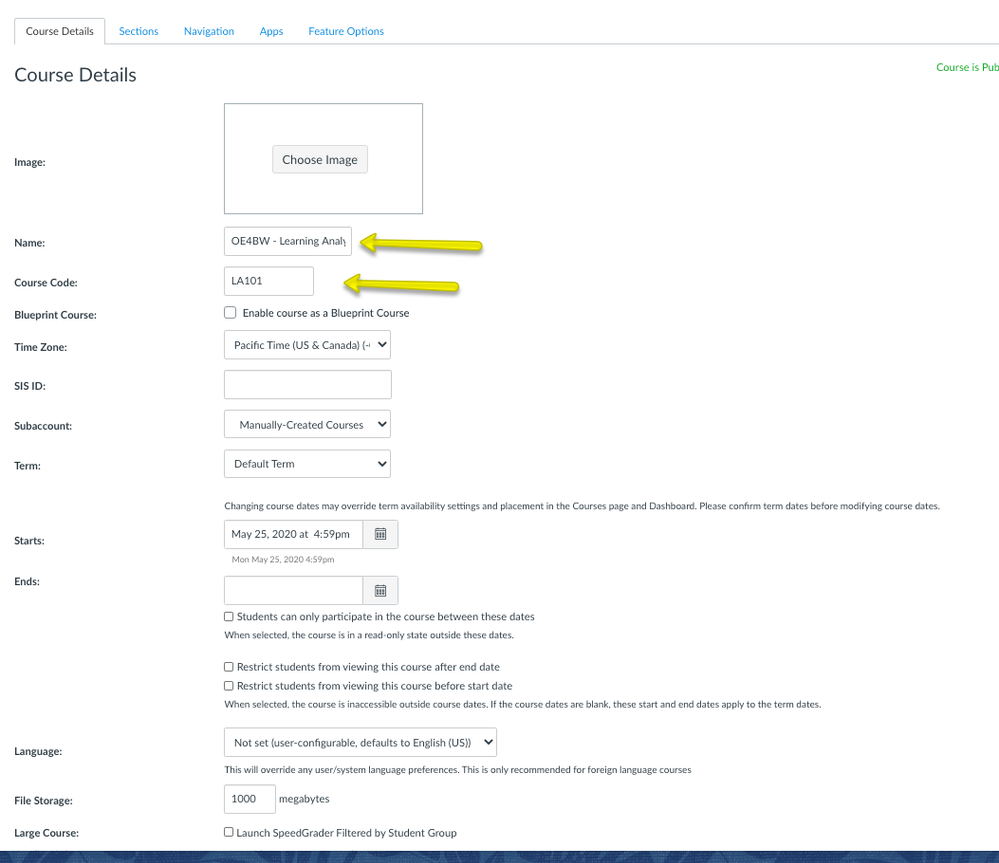
Task: Click the course Name text field
Action: pos(288,241)
